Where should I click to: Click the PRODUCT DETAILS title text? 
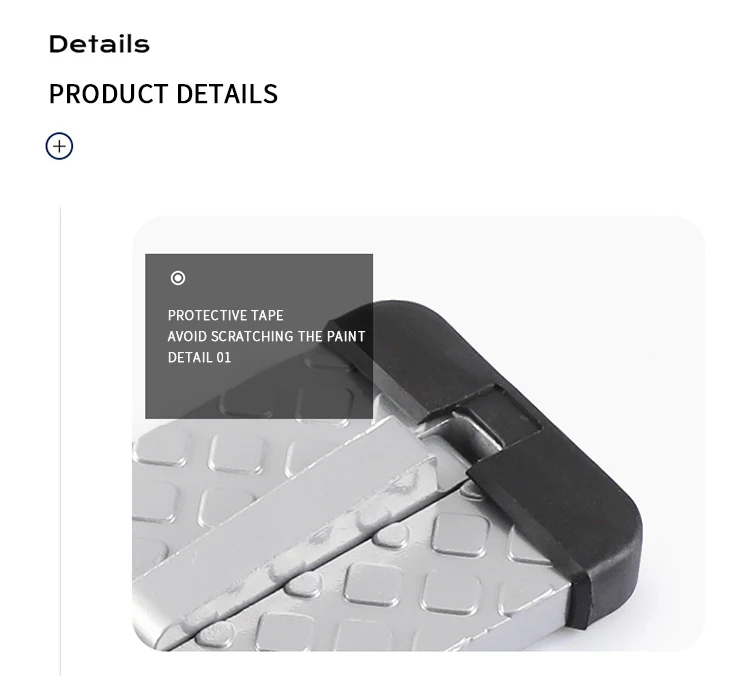(163, 94)
